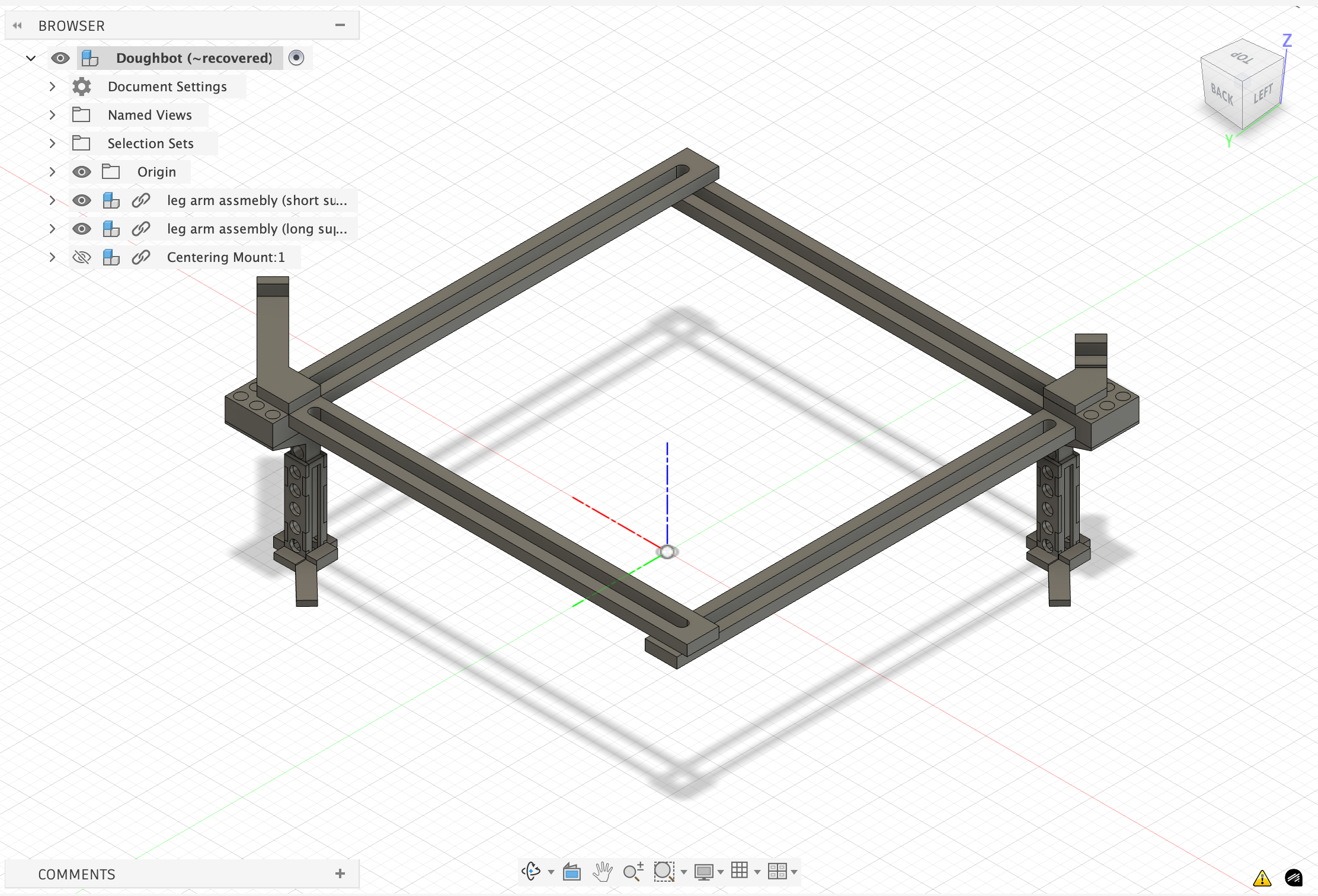1318x896 pixels.
Task: Select leg arm assembly (long support) item
Action: 257,229
